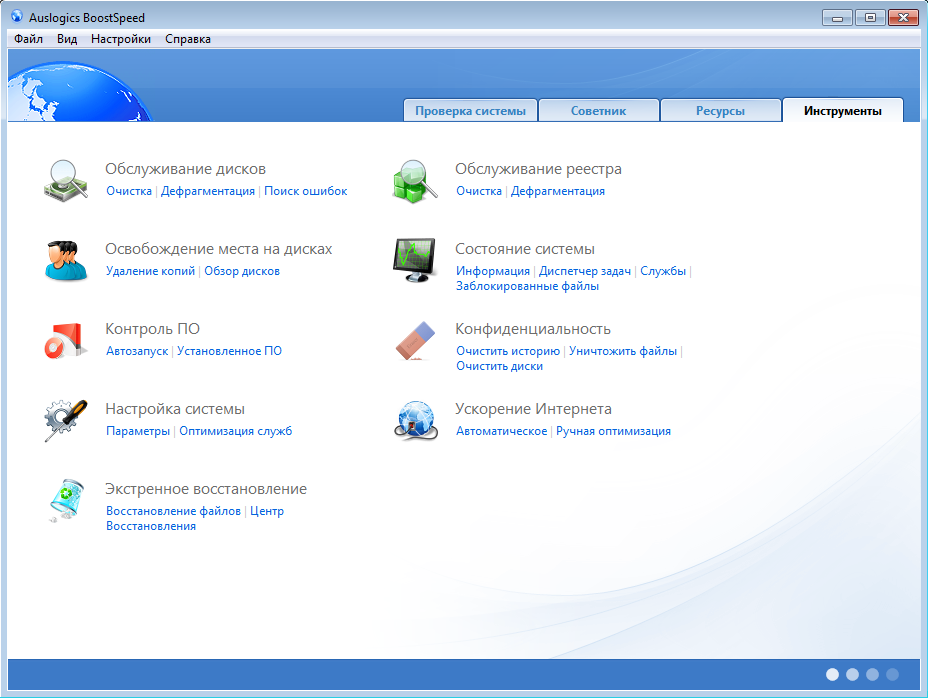
Task: Click the Ручная оптимизация link
Action: click(x=613, y=431)
